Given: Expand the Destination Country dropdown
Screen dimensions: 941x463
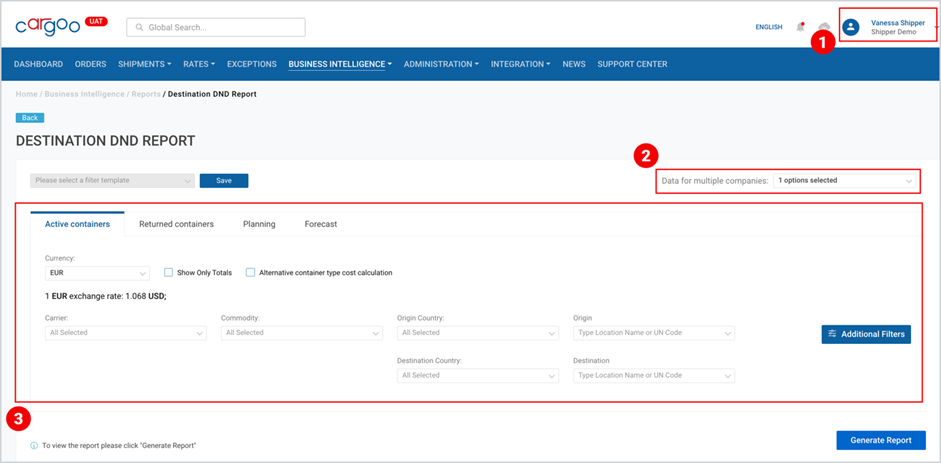Looking at the screenshot, I should click(x=478, y=375).
